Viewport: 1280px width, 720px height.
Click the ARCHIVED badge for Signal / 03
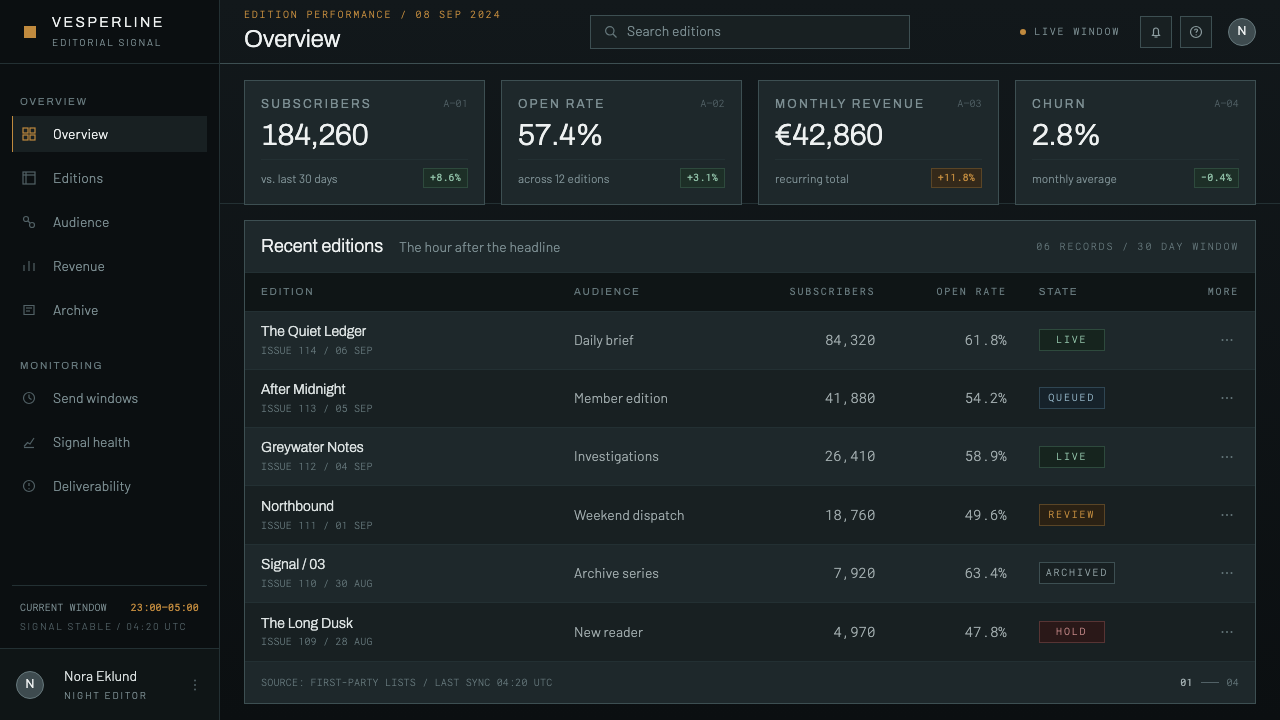tap(1076, 573)
